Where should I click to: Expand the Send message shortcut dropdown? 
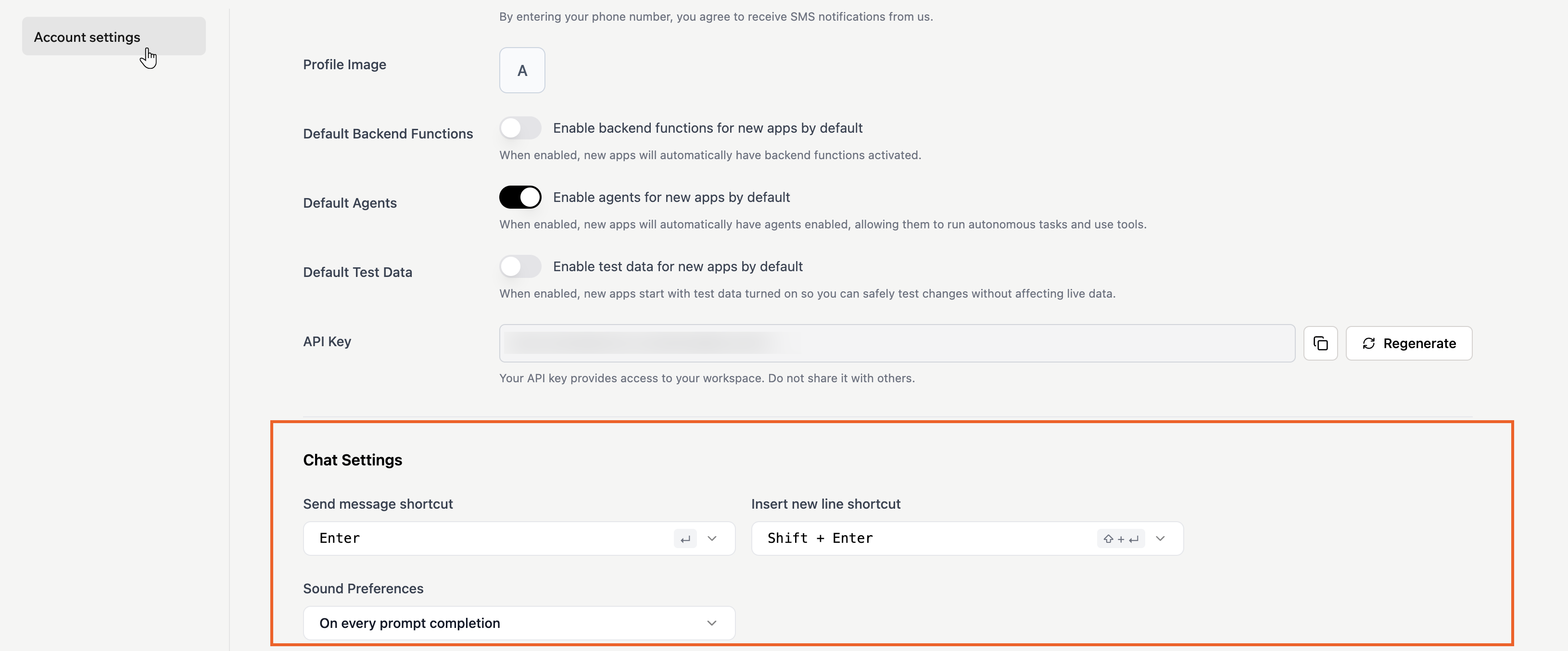713,539
